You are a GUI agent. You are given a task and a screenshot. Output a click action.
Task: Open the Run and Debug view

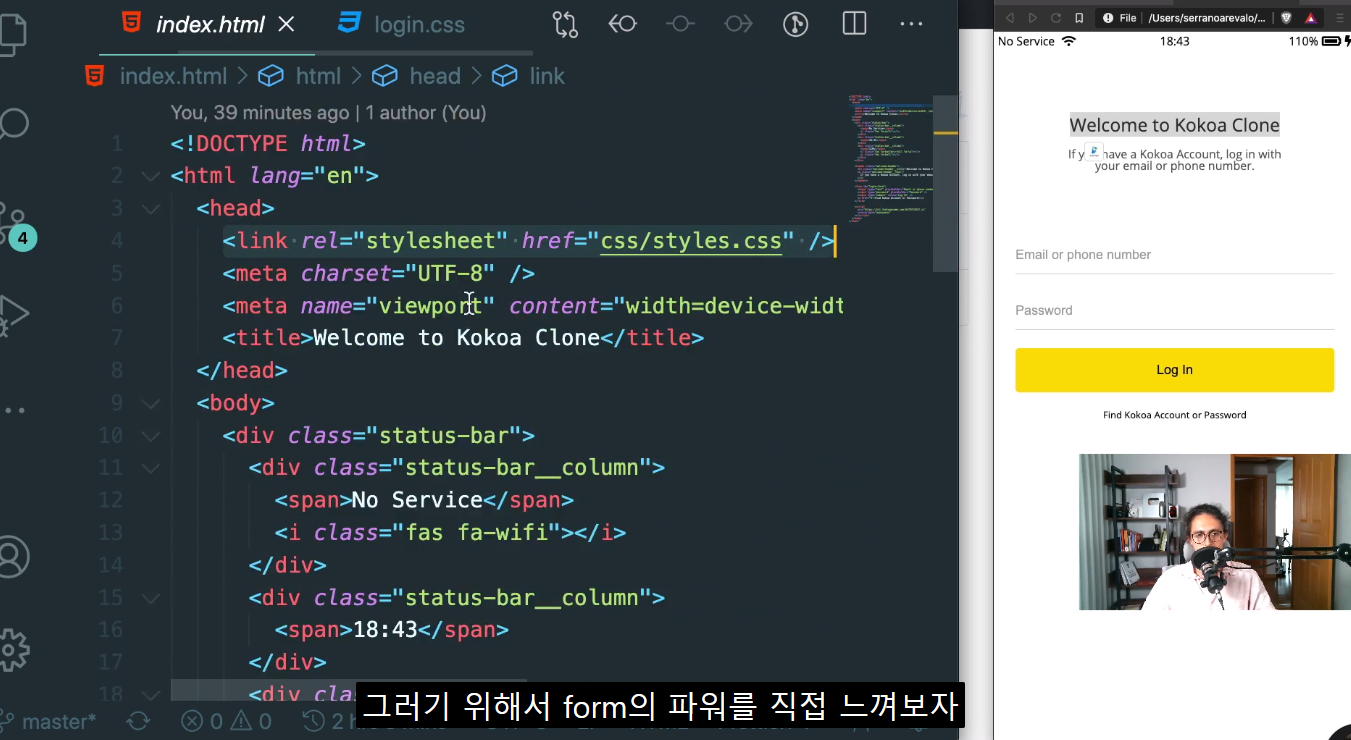14,314
